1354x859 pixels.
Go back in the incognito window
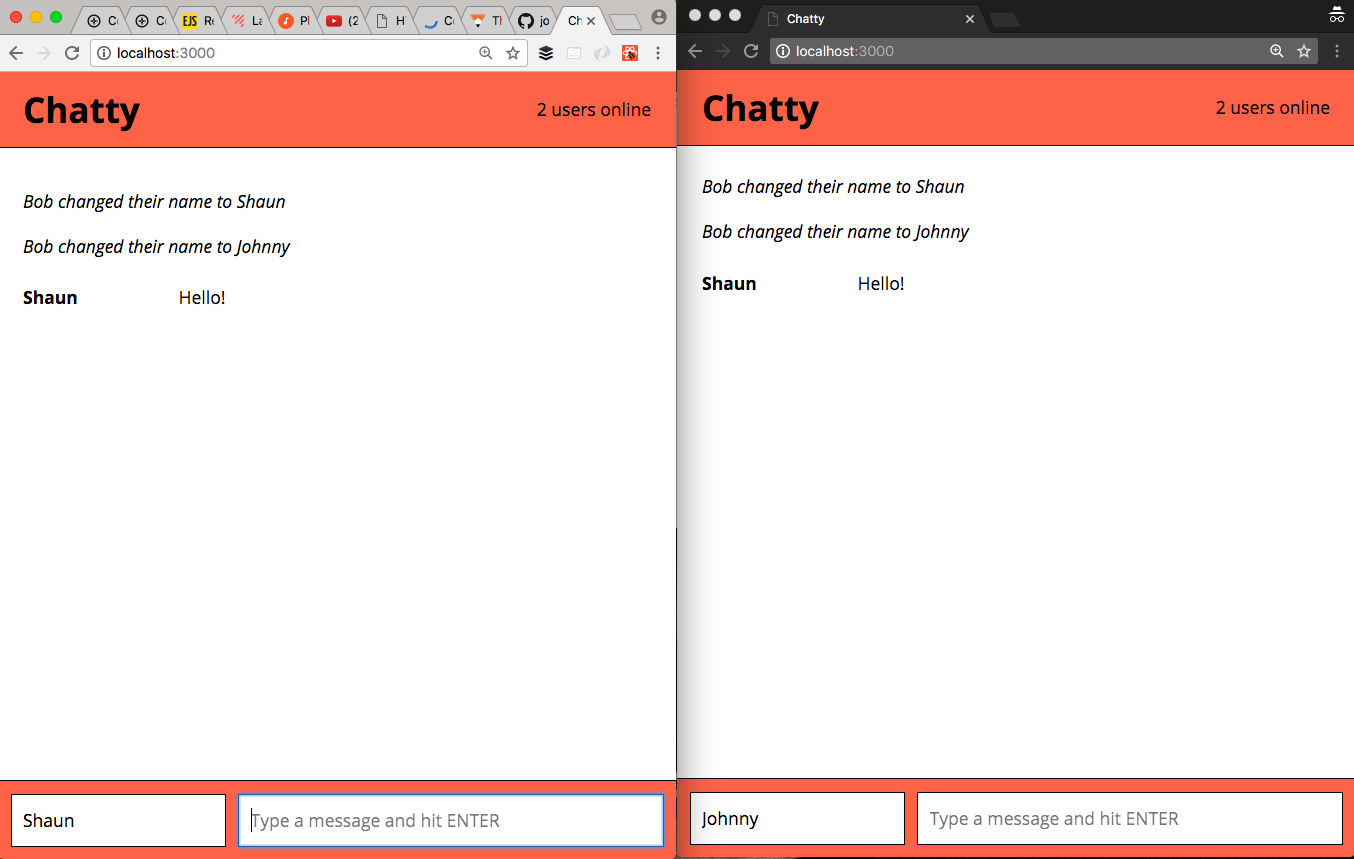[x=696, y=51]
